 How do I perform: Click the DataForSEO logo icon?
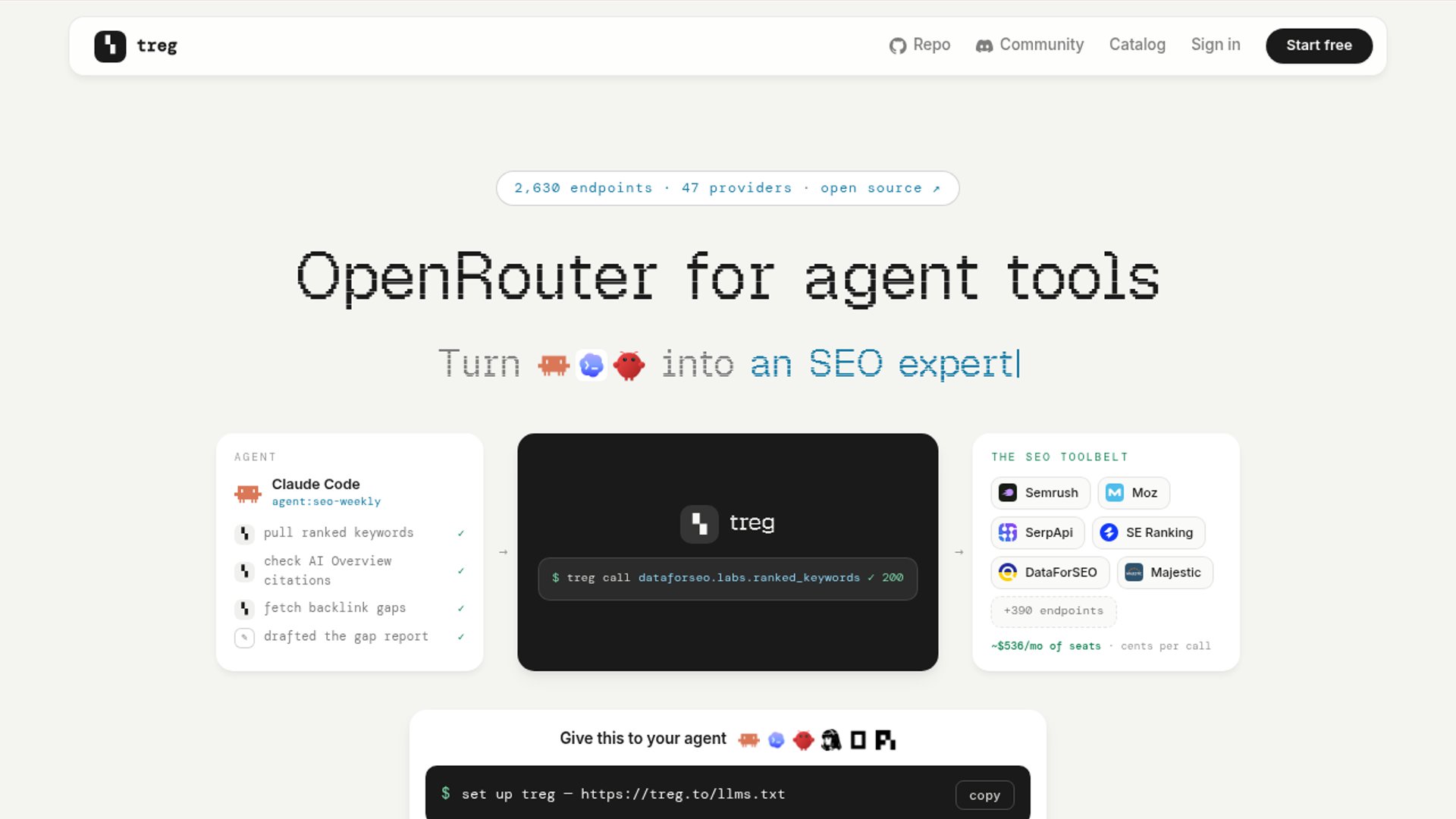coord(1008,573)
